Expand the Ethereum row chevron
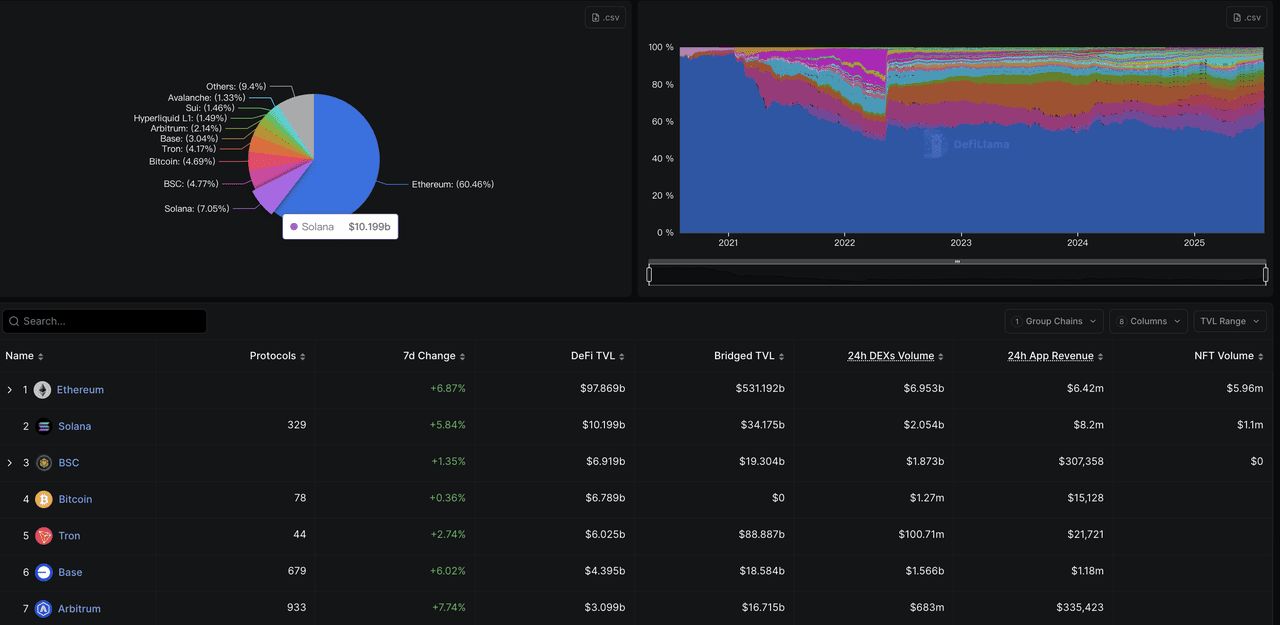 [10, 390]
